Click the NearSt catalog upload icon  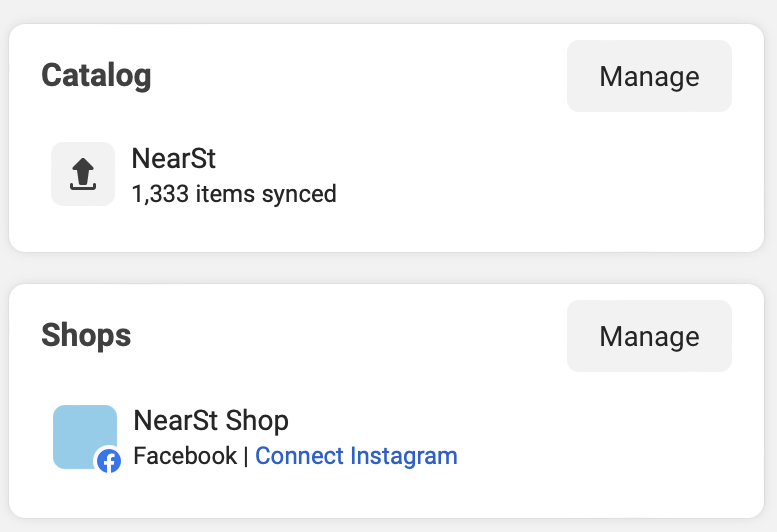[x=83, y=174]
